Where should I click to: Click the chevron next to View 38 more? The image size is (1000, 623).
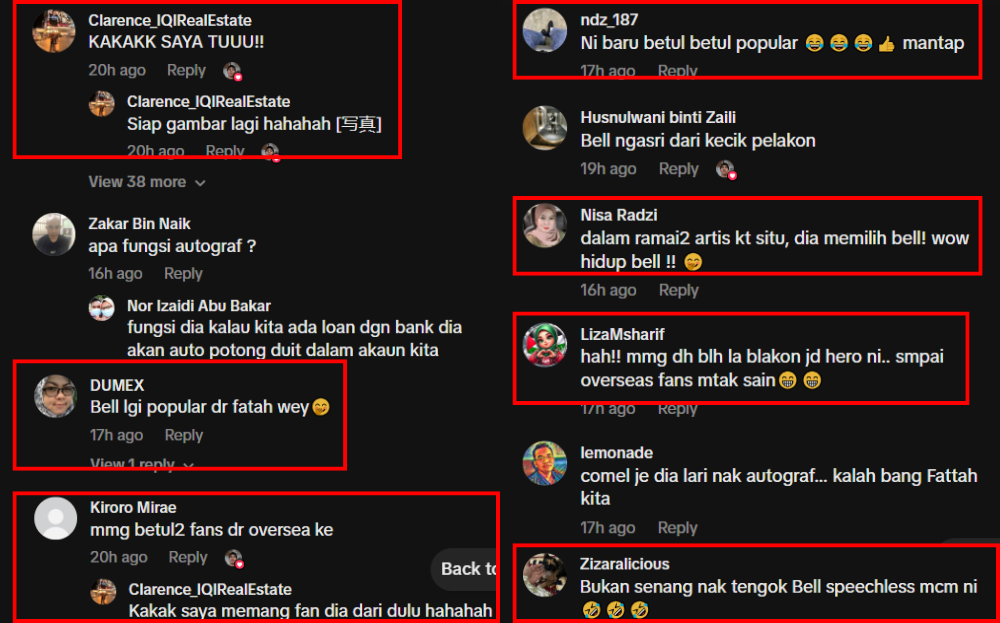pyautogui.click(x=200, y=183)
